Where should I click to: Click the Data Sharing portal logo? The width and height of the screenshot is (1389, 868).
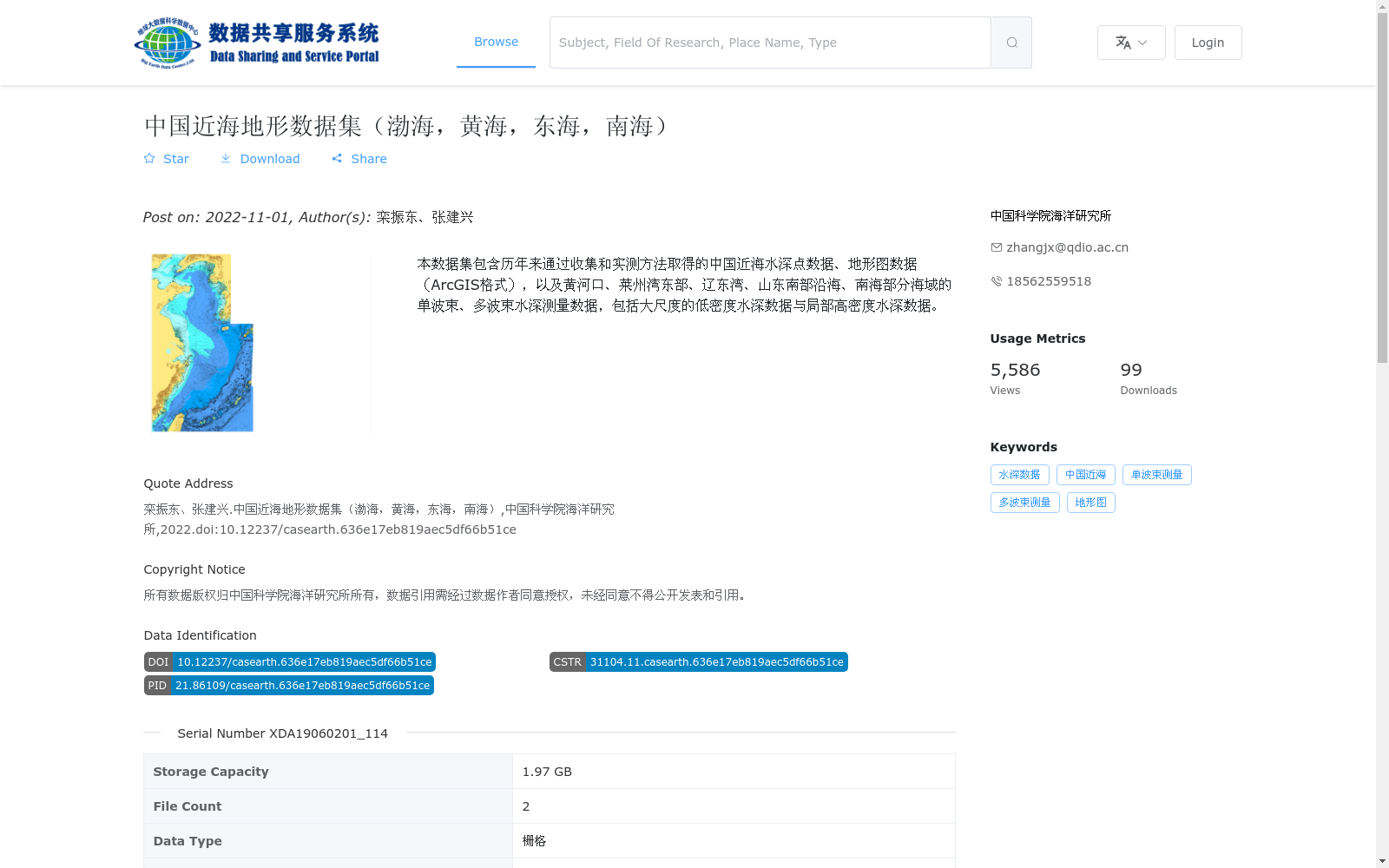(257, 42)
